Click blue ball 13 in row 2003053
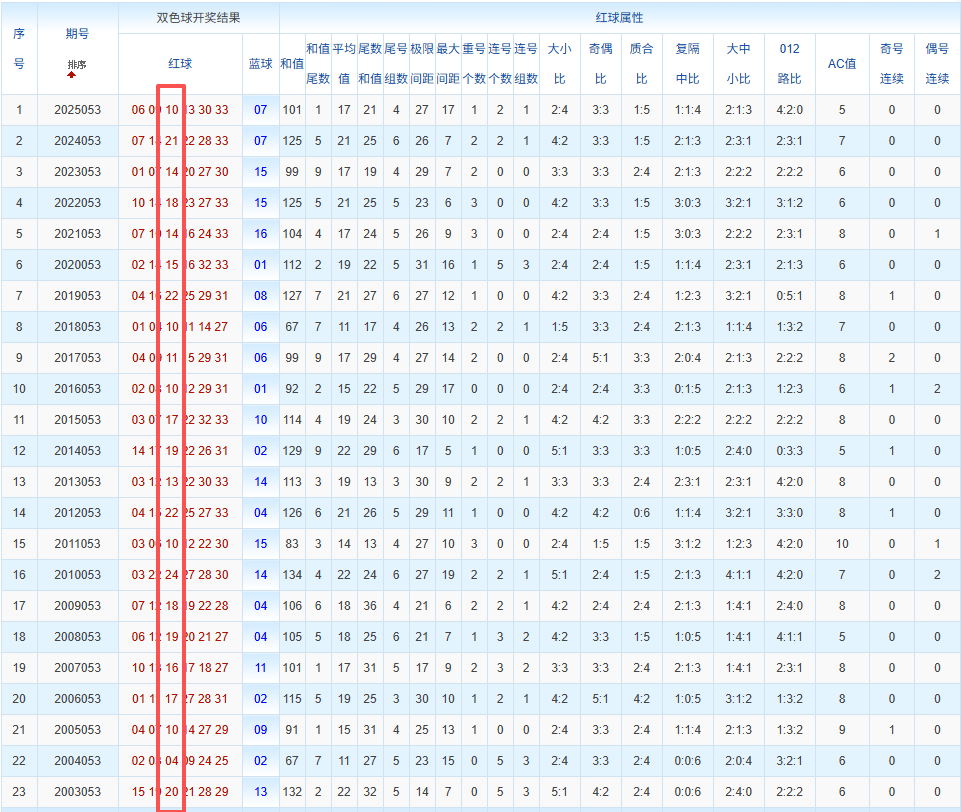 [260, 792]
